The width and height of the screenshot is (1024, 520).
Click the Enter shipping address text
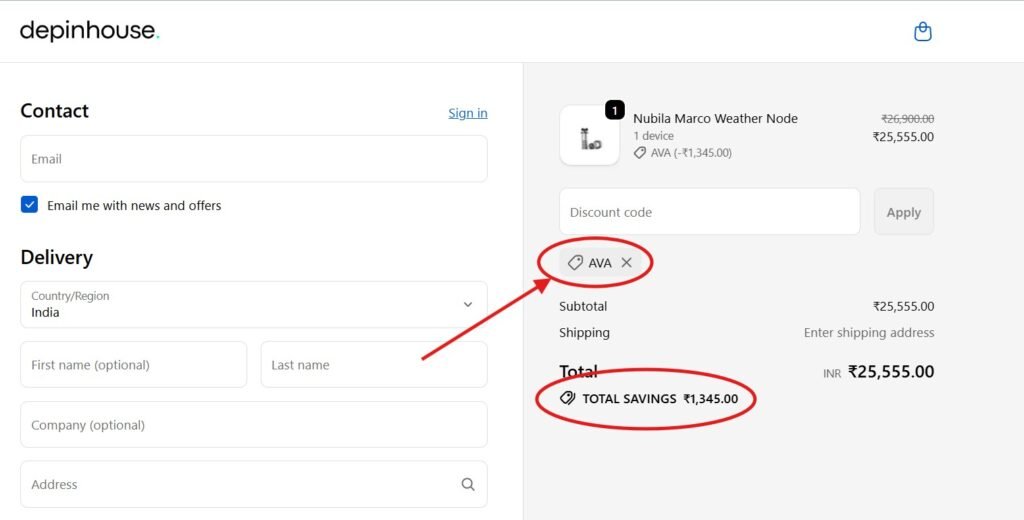pos(869,333)
